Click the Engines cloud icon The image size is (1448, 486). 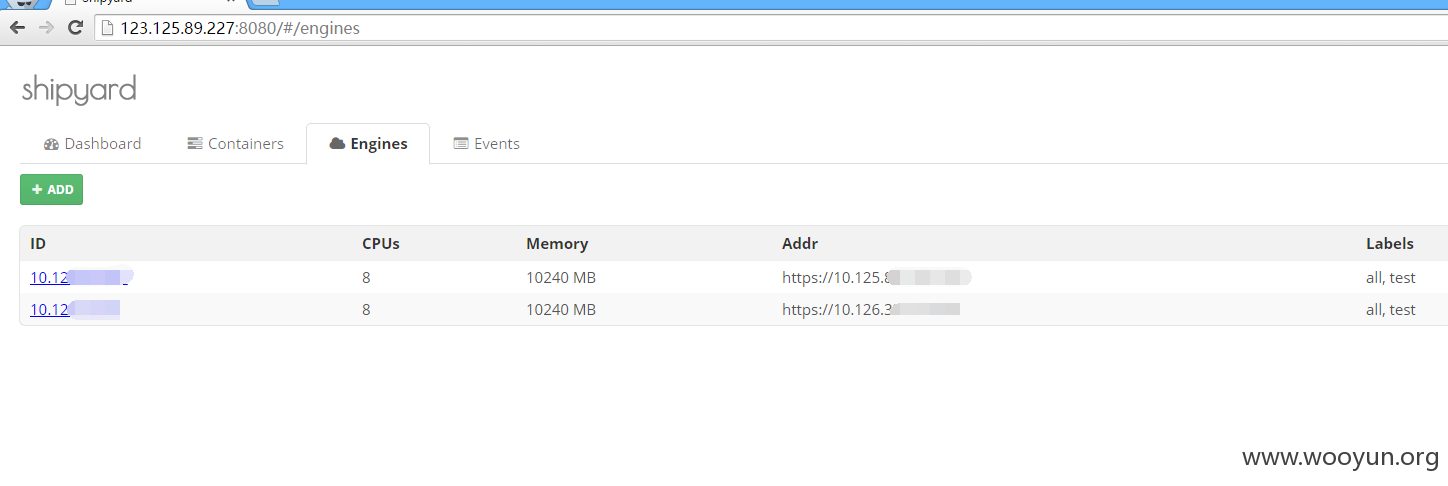click(337, 144)
